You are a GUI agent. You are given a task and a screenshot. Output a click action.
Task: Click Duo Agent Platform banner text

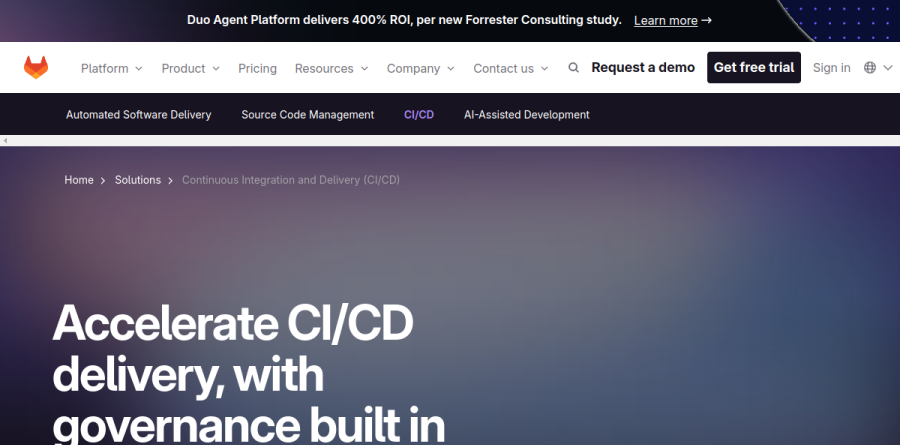(x=404, y=20)
